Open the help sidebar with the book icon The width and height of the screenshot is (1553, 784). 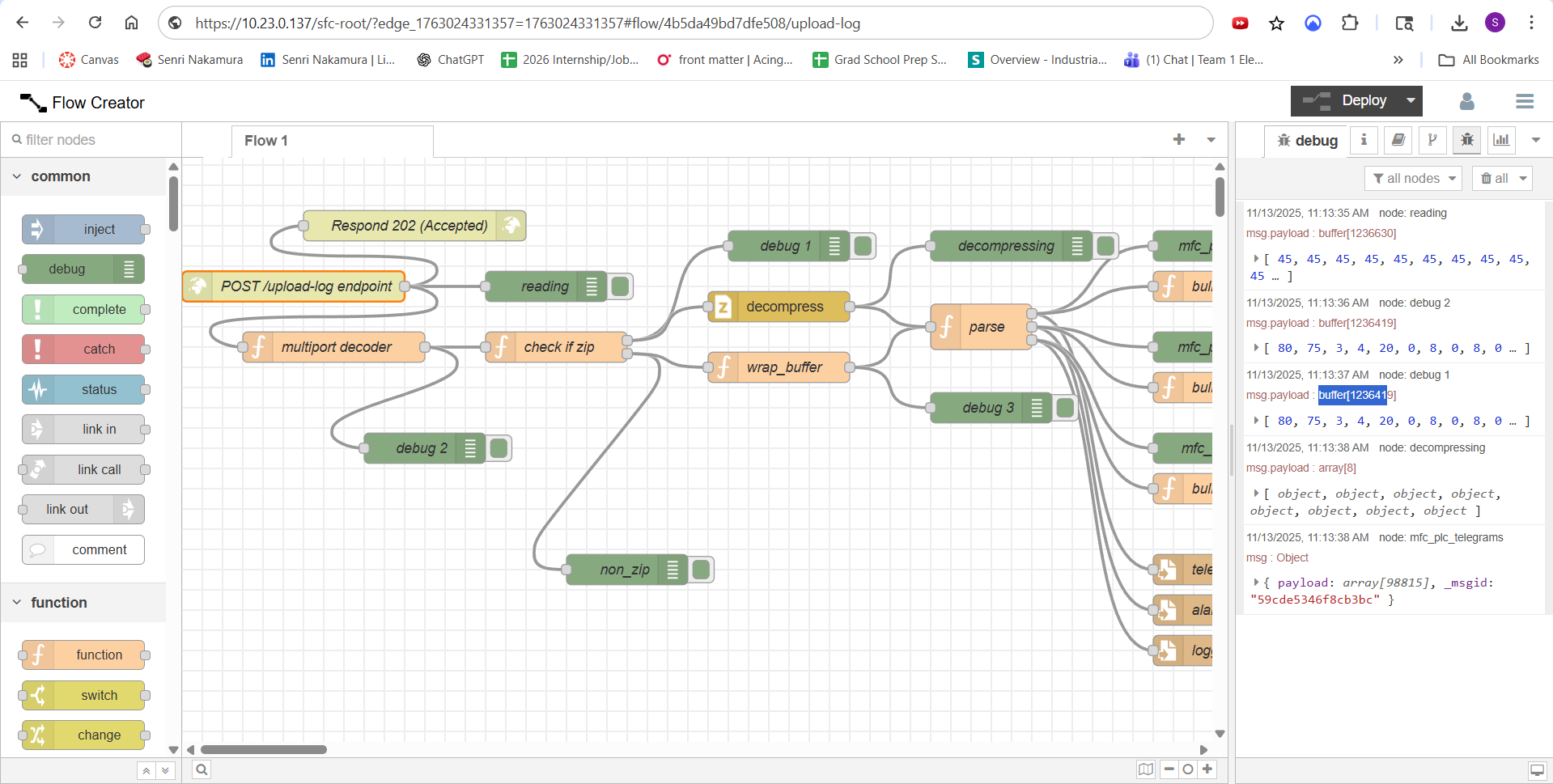pyautogui.click(x=1398, y=140)
